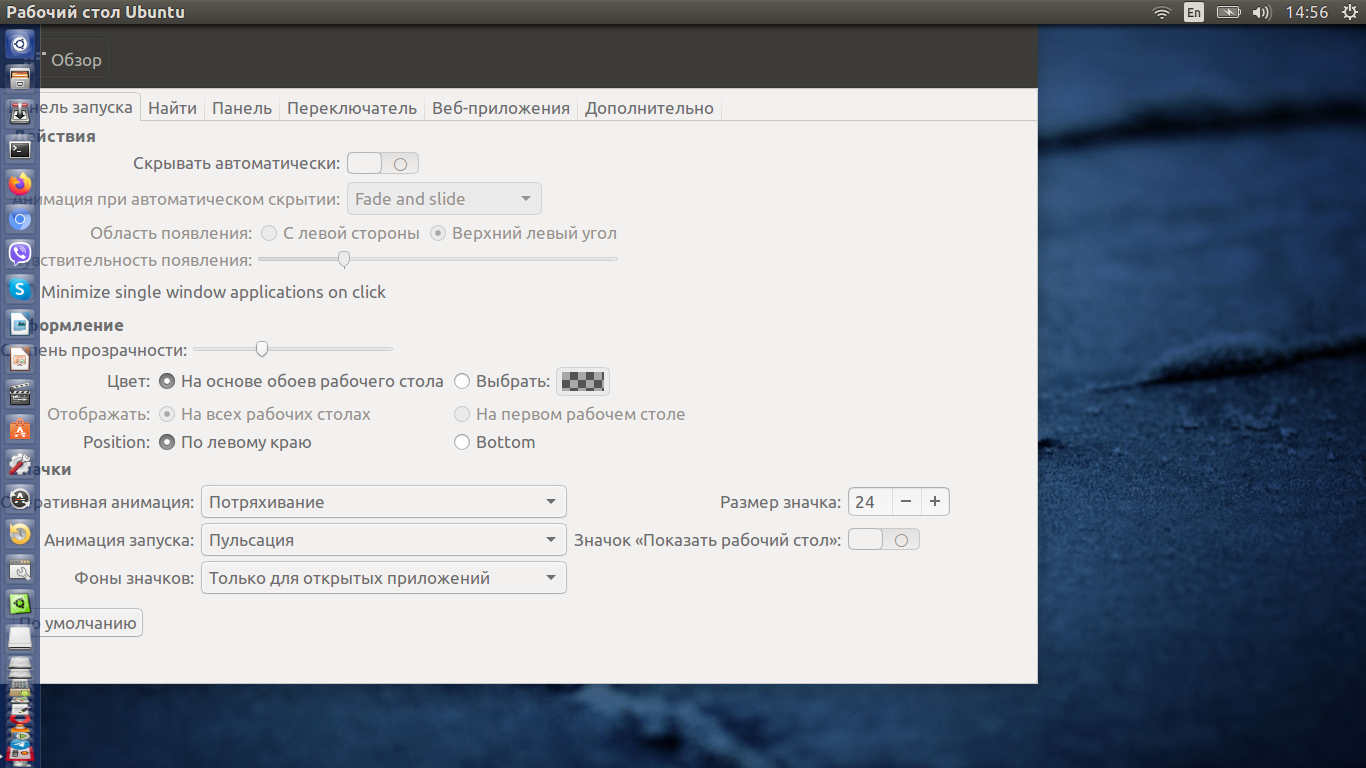Screen dimensions: 1366x768
Task: Toggle the auto-hide launcher switch
Action: [383, 163]
